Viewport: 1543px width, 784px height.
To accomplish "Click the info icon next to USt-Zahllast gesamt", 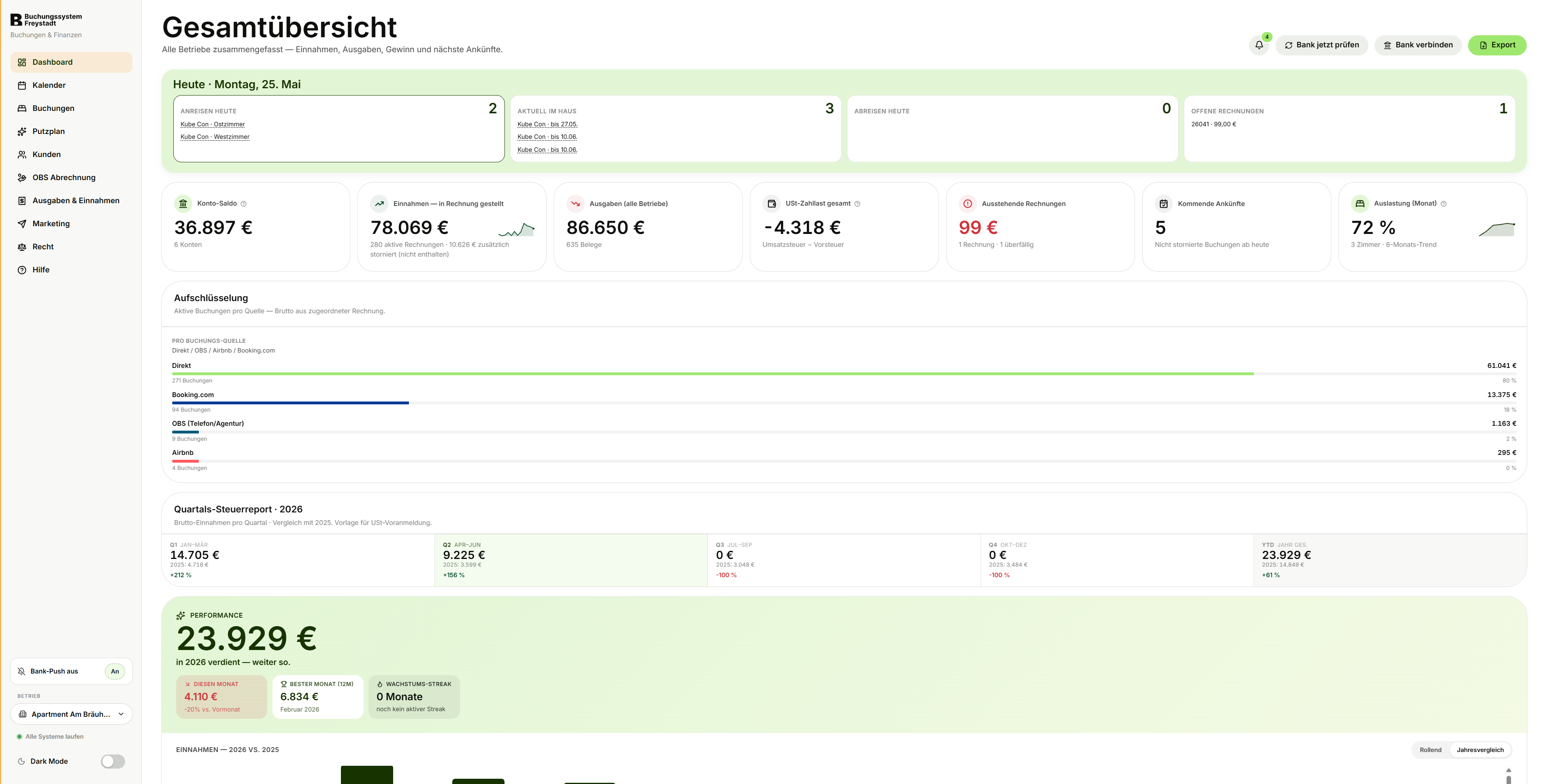I will coord(857,204).
